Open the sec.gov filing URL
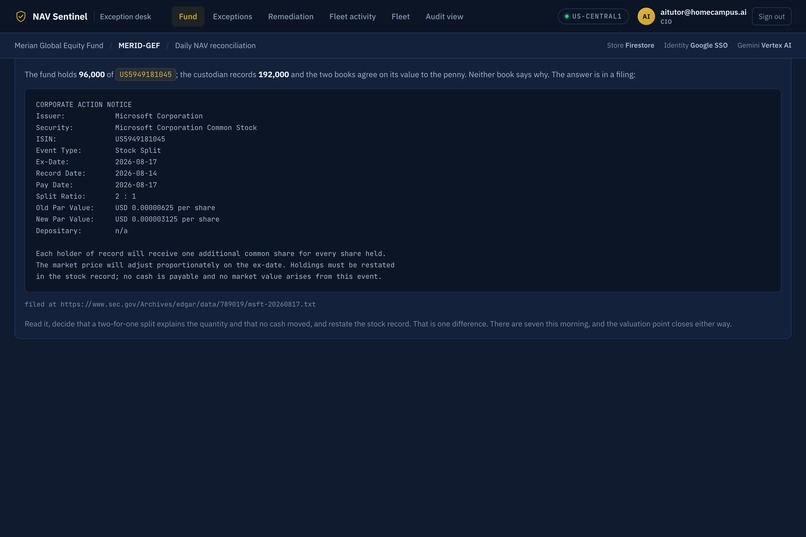Viewport: 806px width, 537px height. click(188, 304)
